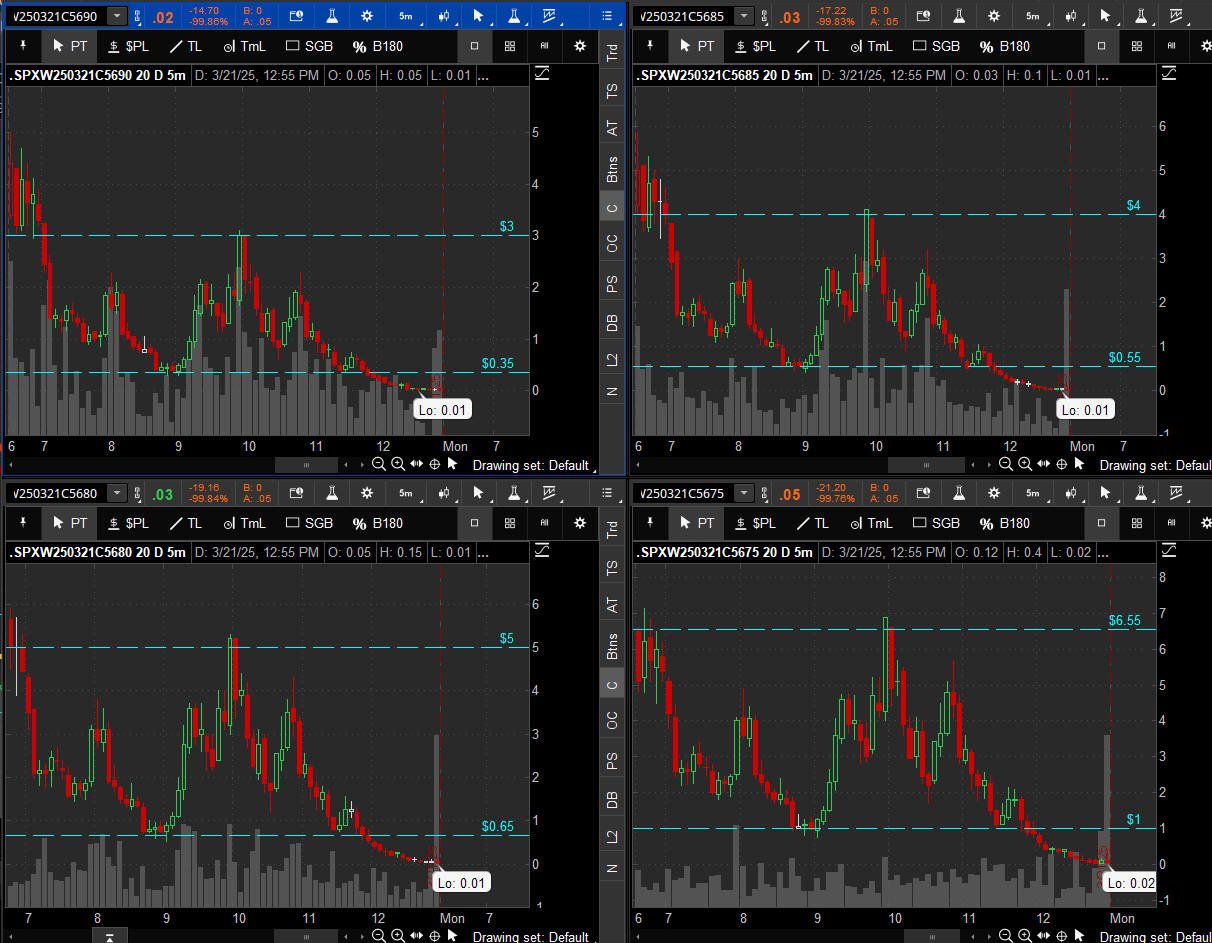Click horizontal scrollbar thumb under top-left chart
Screen dimensions: 1212x943
tap(306, 464)
